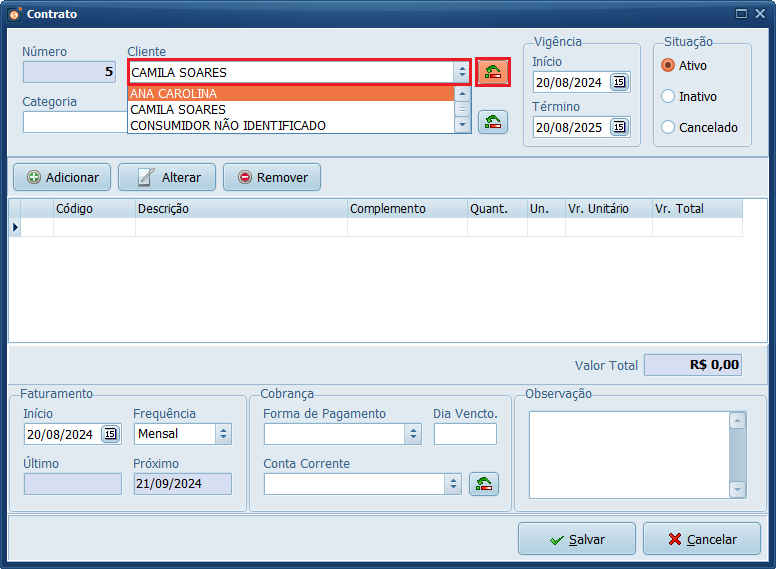Open the Frequência Mensal dropdown

[223, 434]
